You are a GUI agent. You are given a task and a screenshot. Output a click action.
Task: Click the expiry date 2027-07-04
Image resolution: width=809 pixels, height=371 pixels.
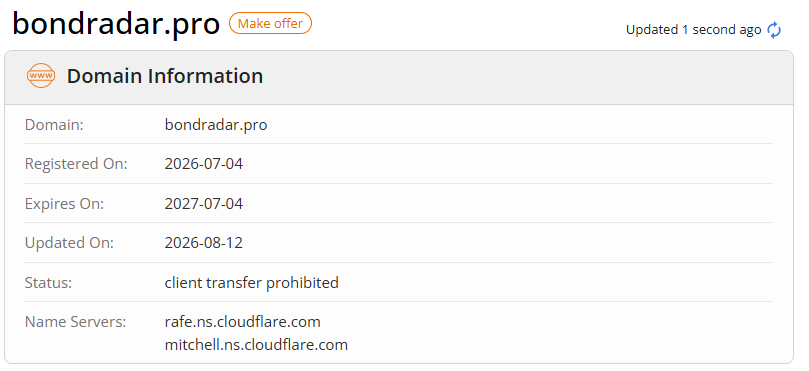pos(203,204)
